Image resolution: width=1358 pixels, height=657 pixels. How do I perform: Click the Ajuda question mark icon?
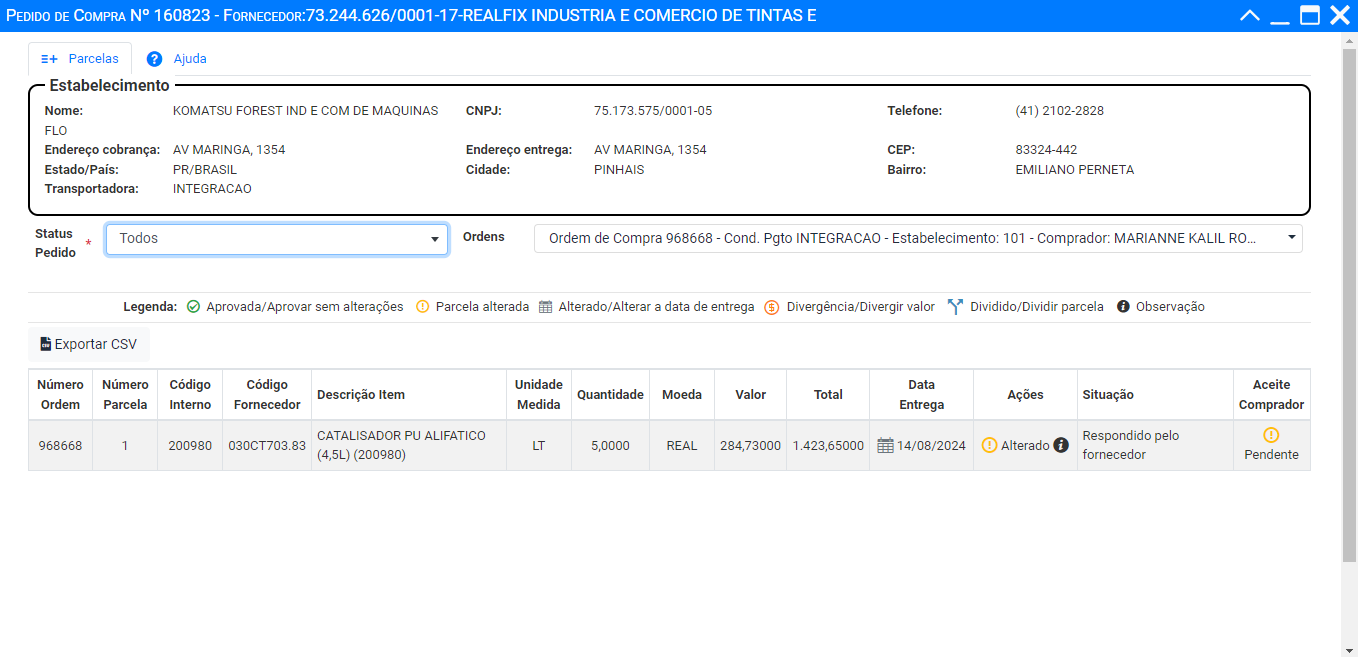click(155, 59)
